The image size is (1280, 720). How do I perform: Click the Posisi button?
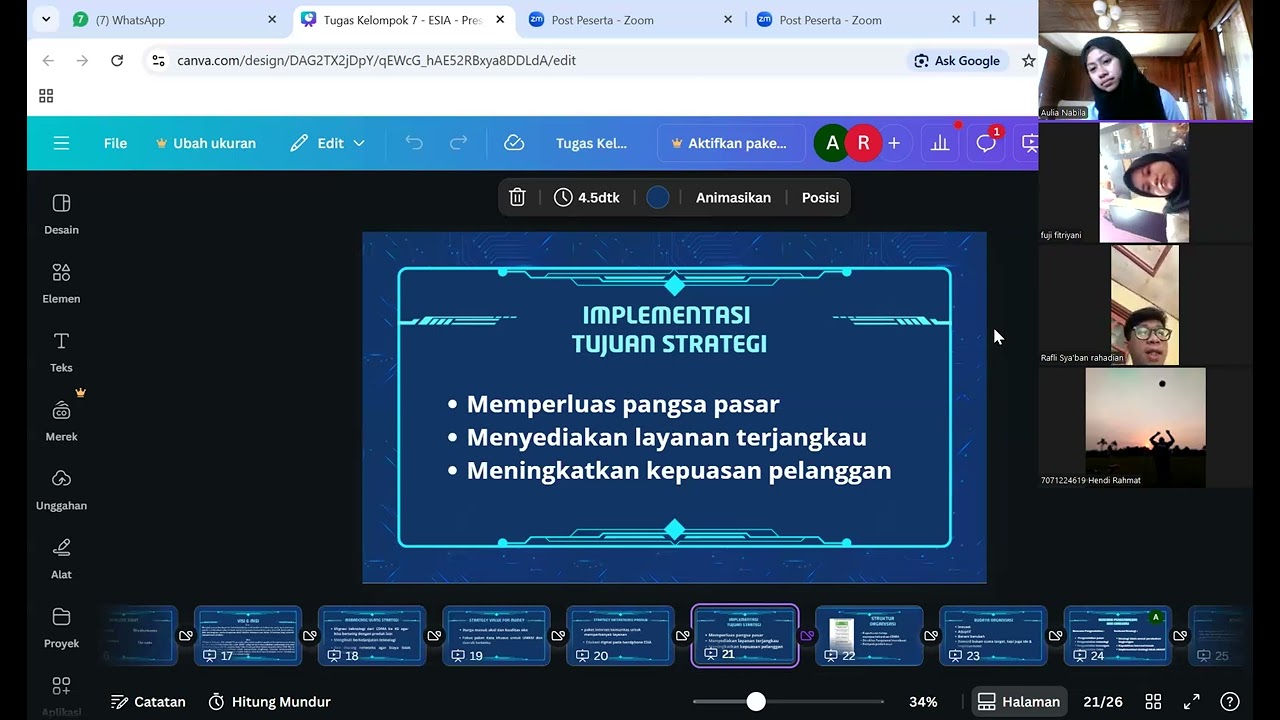(x=820, y=197)
